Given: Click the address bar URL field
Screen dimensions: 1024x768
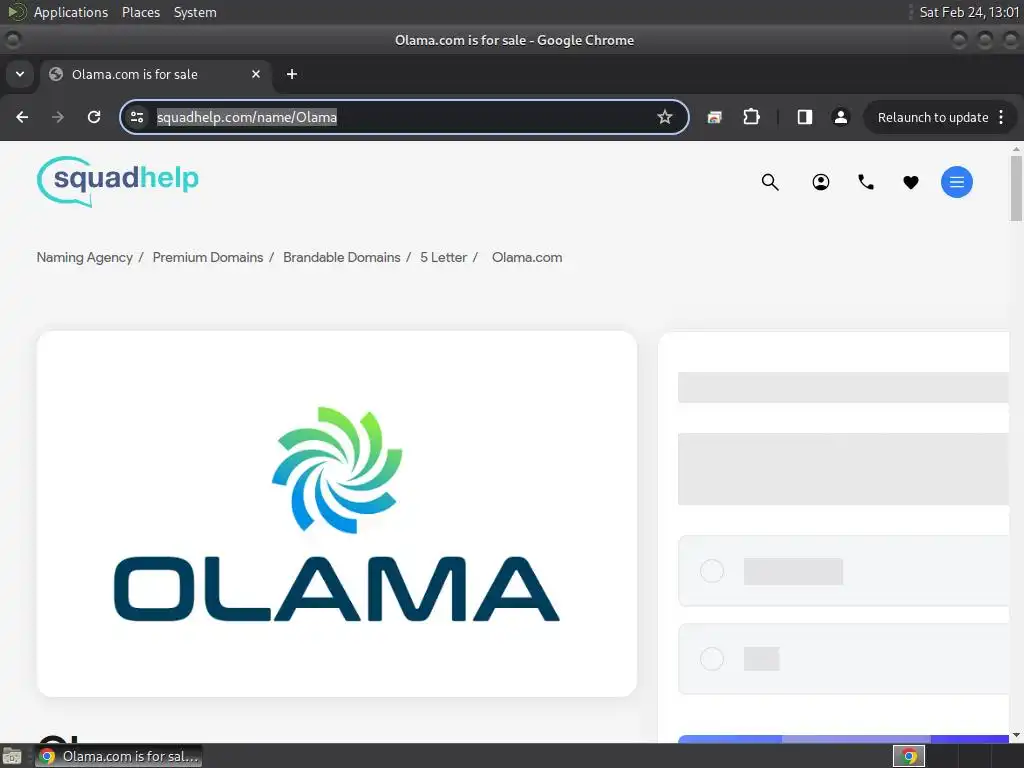Looking at the screenshot, I should [x=405, y=117].
